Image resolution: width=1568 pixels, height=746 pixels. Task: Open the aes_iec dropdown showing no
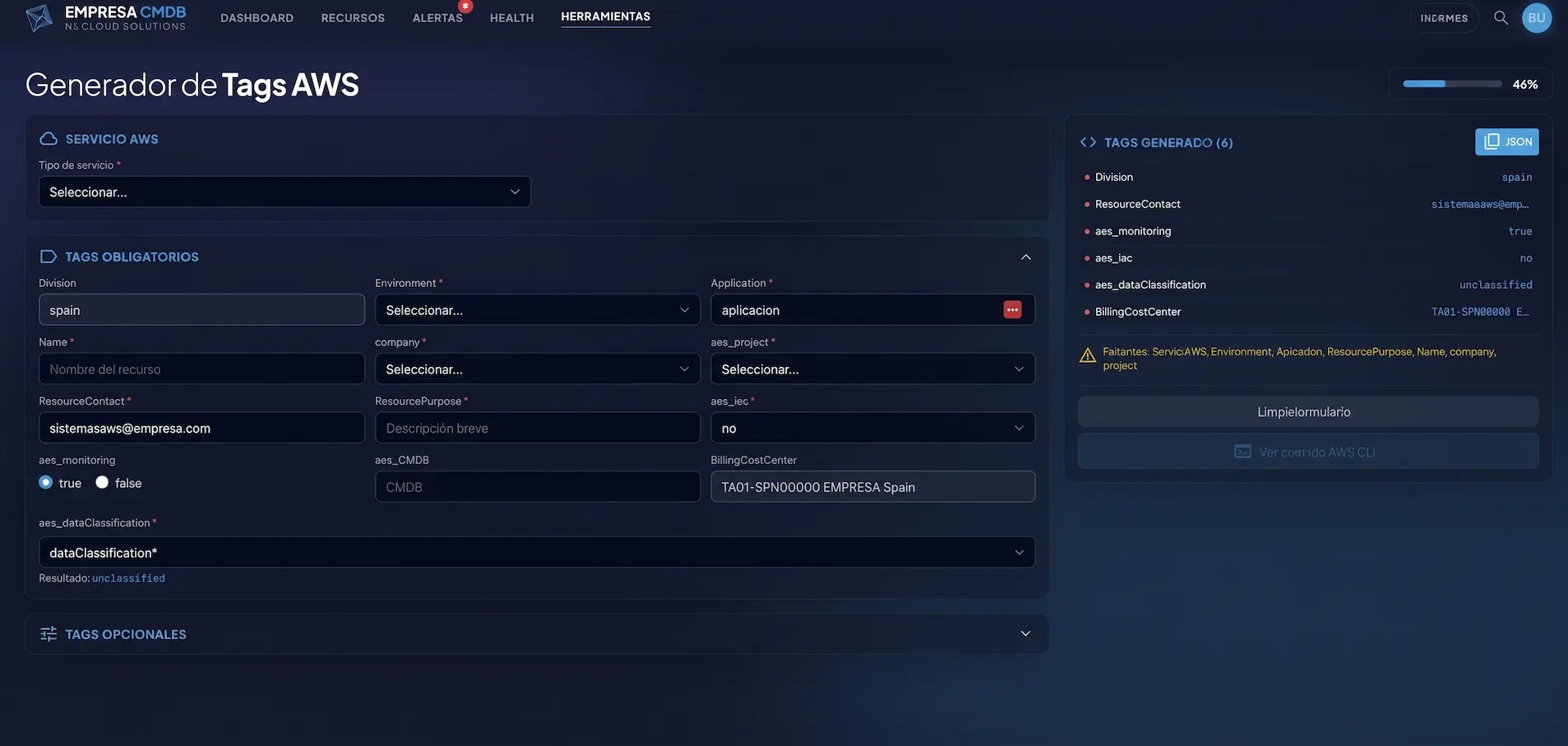click(x=872, y=429)
